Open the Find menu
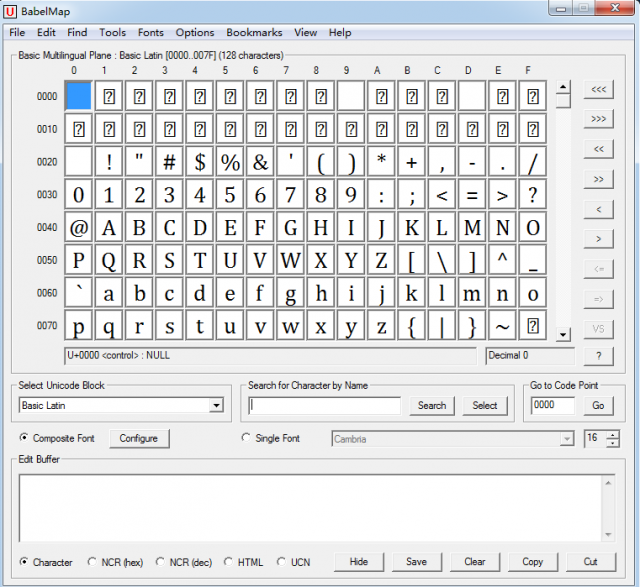 [x=77, y=33]
